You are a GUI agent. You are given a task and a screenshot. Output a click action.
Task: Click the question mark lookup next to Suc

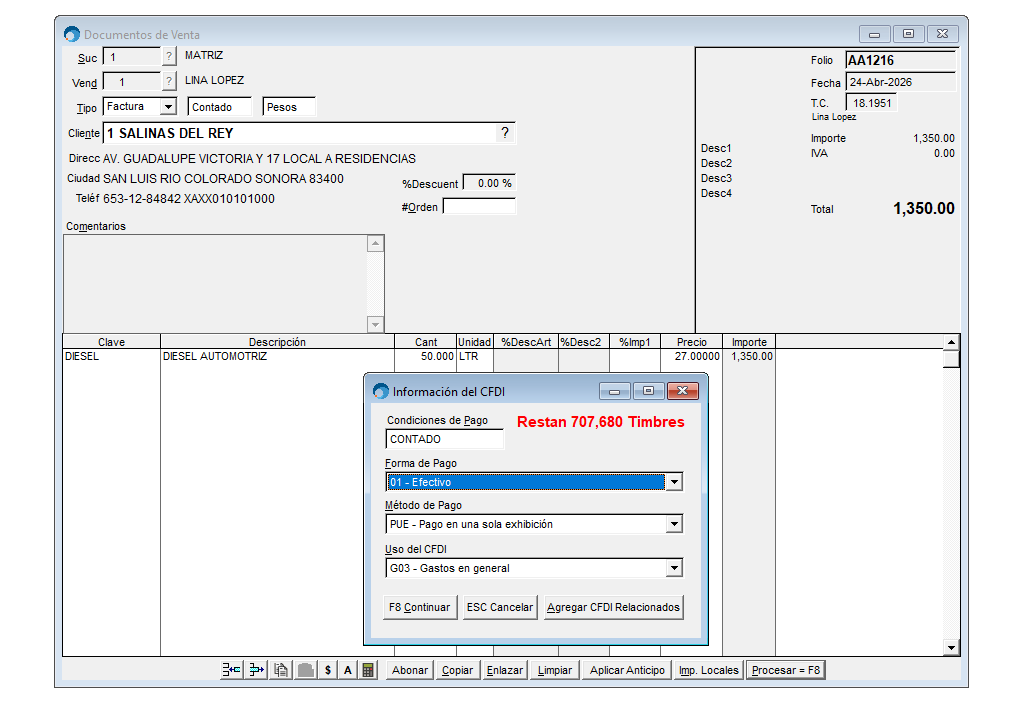pyautogui.click(x=169, y=57)
